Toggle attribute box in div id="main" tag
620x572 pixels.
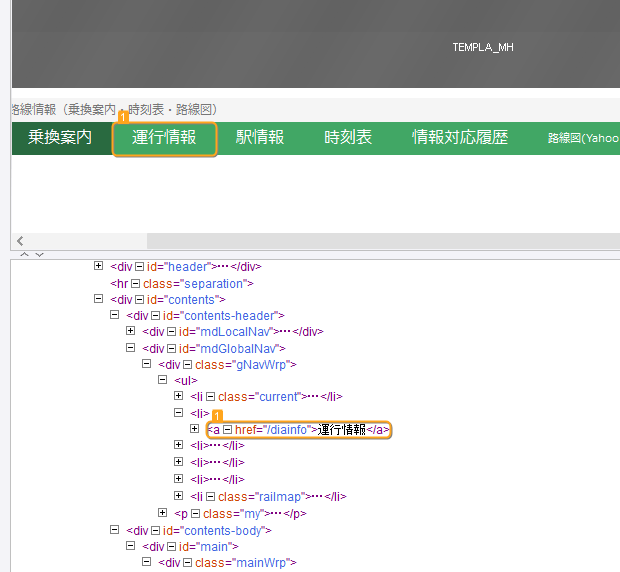pos(171,547)
